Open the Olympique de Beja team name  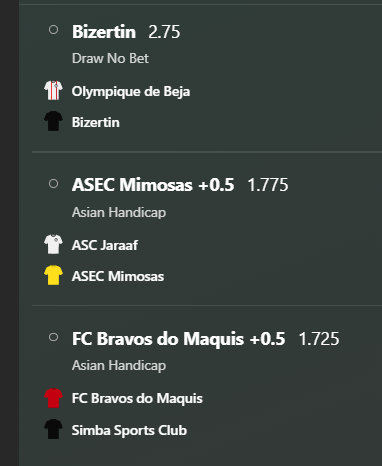[131, 92]
